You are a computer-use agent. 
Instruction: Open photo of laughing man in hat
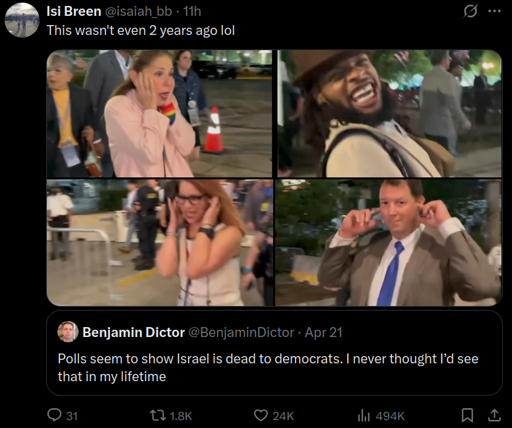click(389, 113)
